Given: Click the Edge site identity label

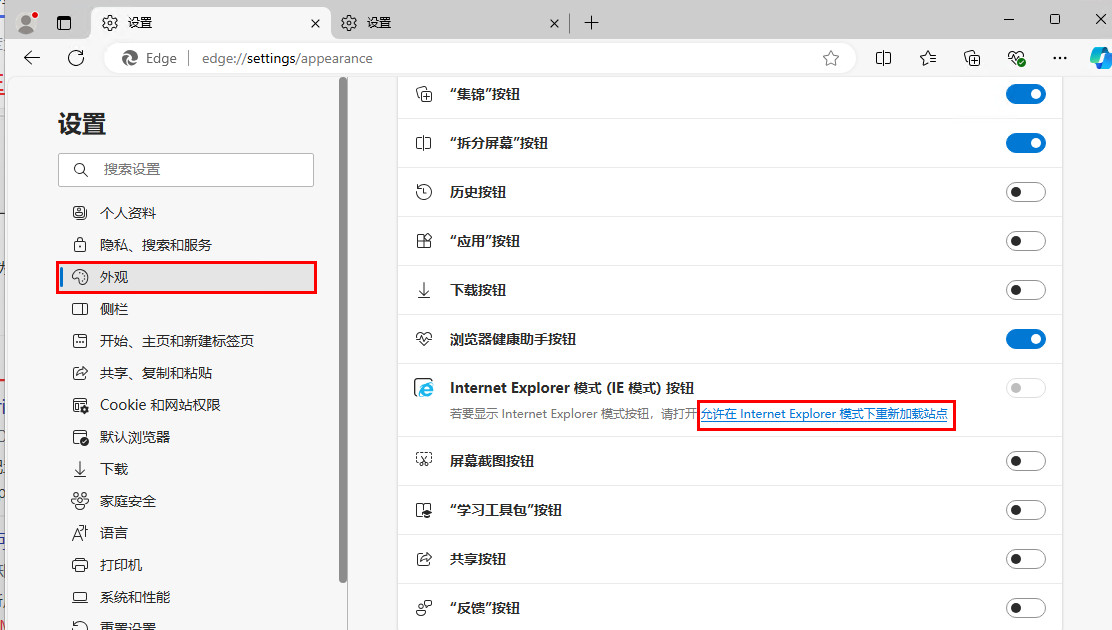Looking at the screenshot, I should pos(150,58).
